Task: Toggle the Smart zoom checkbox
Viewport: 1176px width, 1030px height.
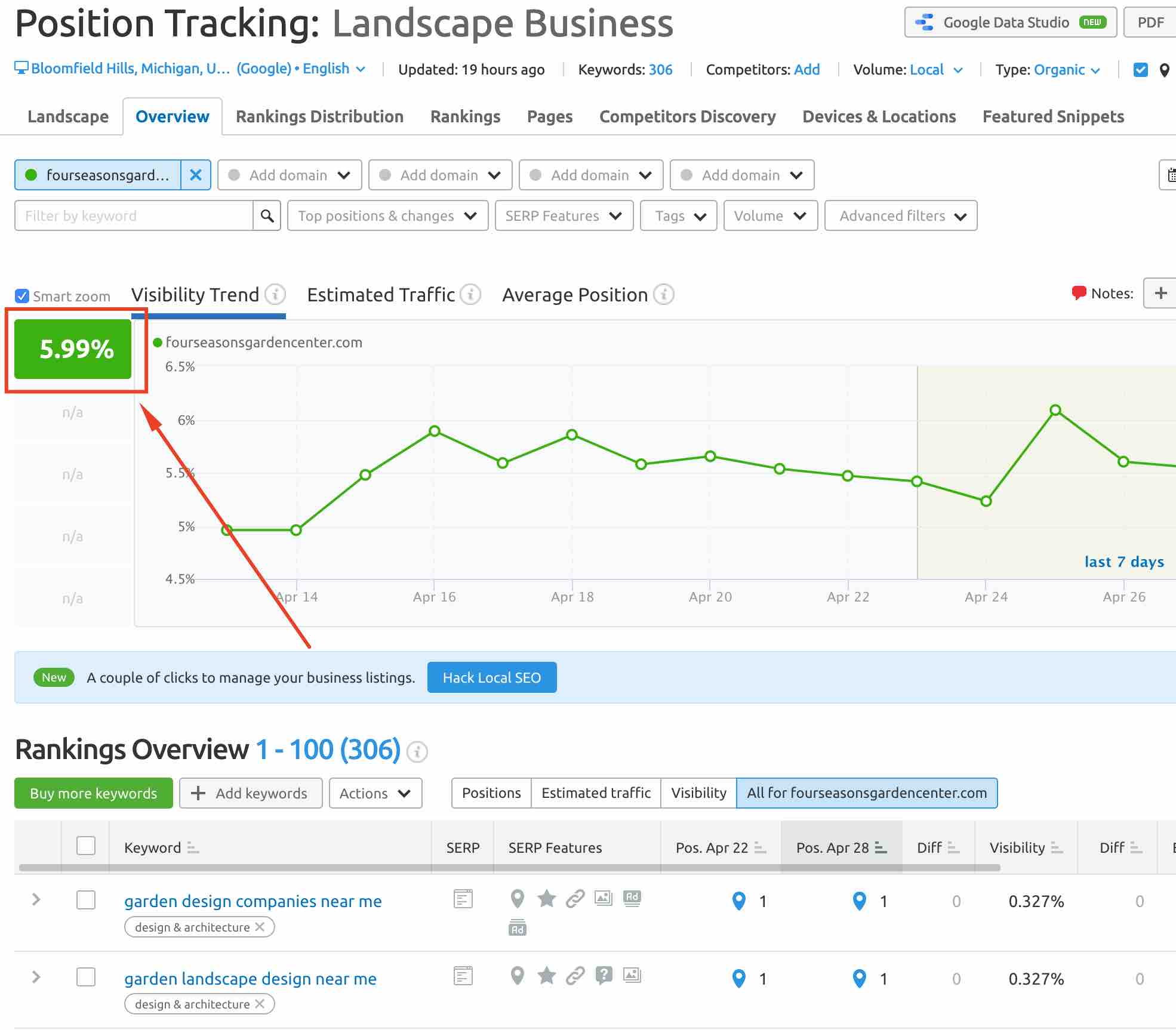Action: pyautogui.click(x=22, y=296)
